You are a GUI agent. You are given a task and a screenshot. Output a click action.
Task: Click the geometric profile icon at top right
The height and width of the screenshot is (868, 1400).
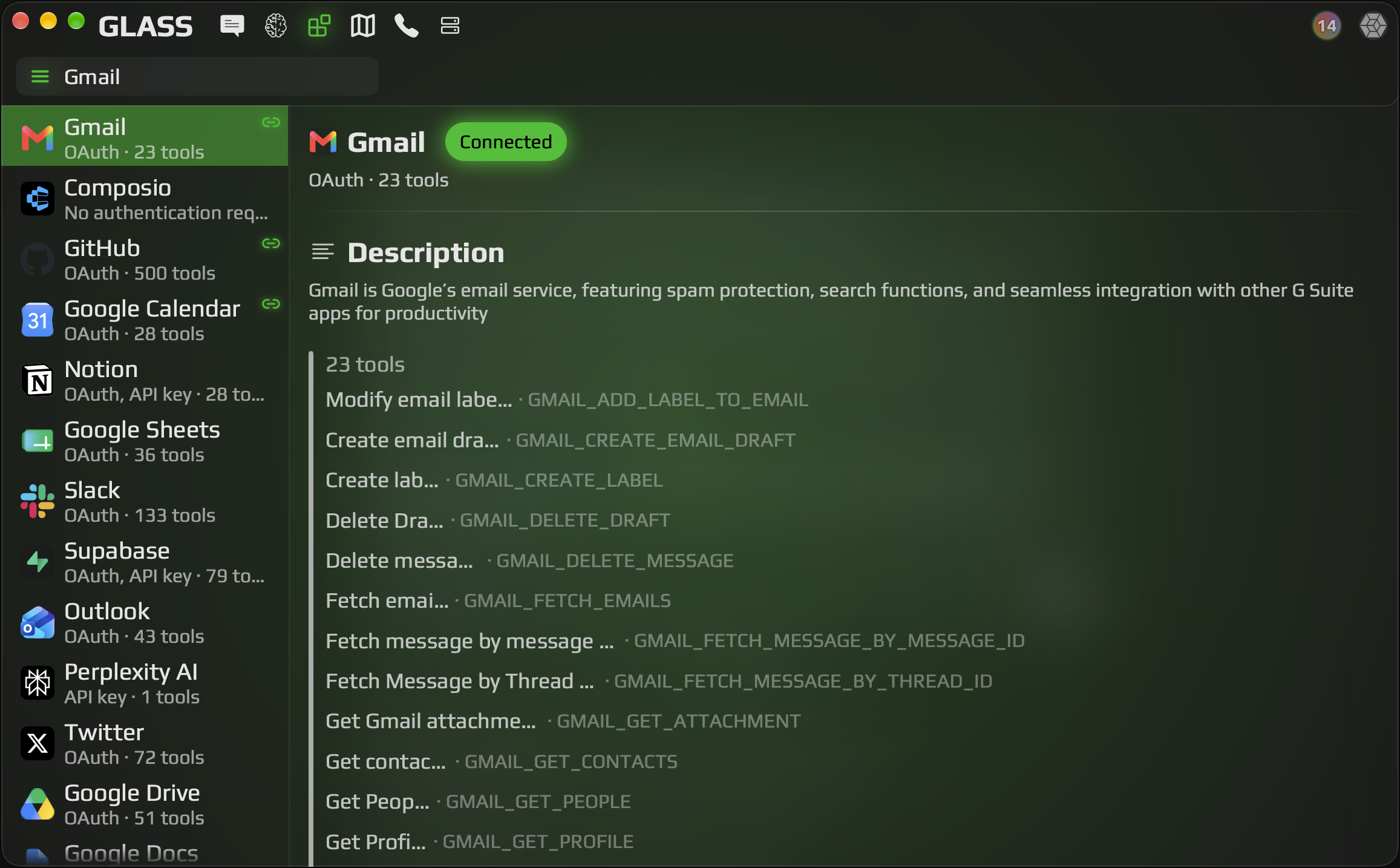[1373, 26]
